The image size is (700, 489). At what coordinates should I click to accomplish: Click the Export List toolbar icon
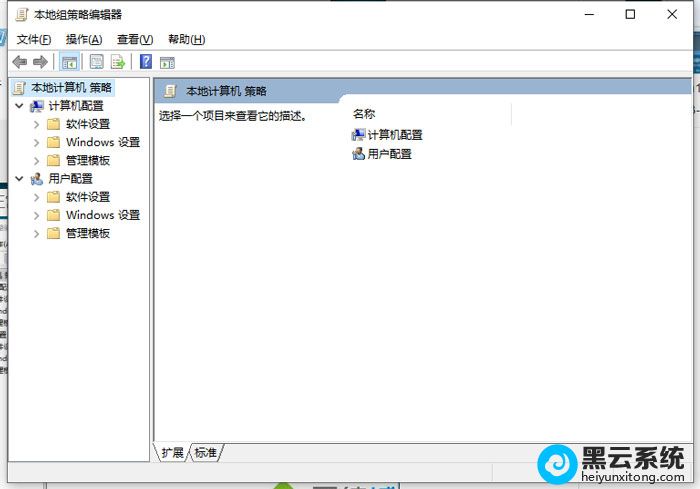click(117, 62)
